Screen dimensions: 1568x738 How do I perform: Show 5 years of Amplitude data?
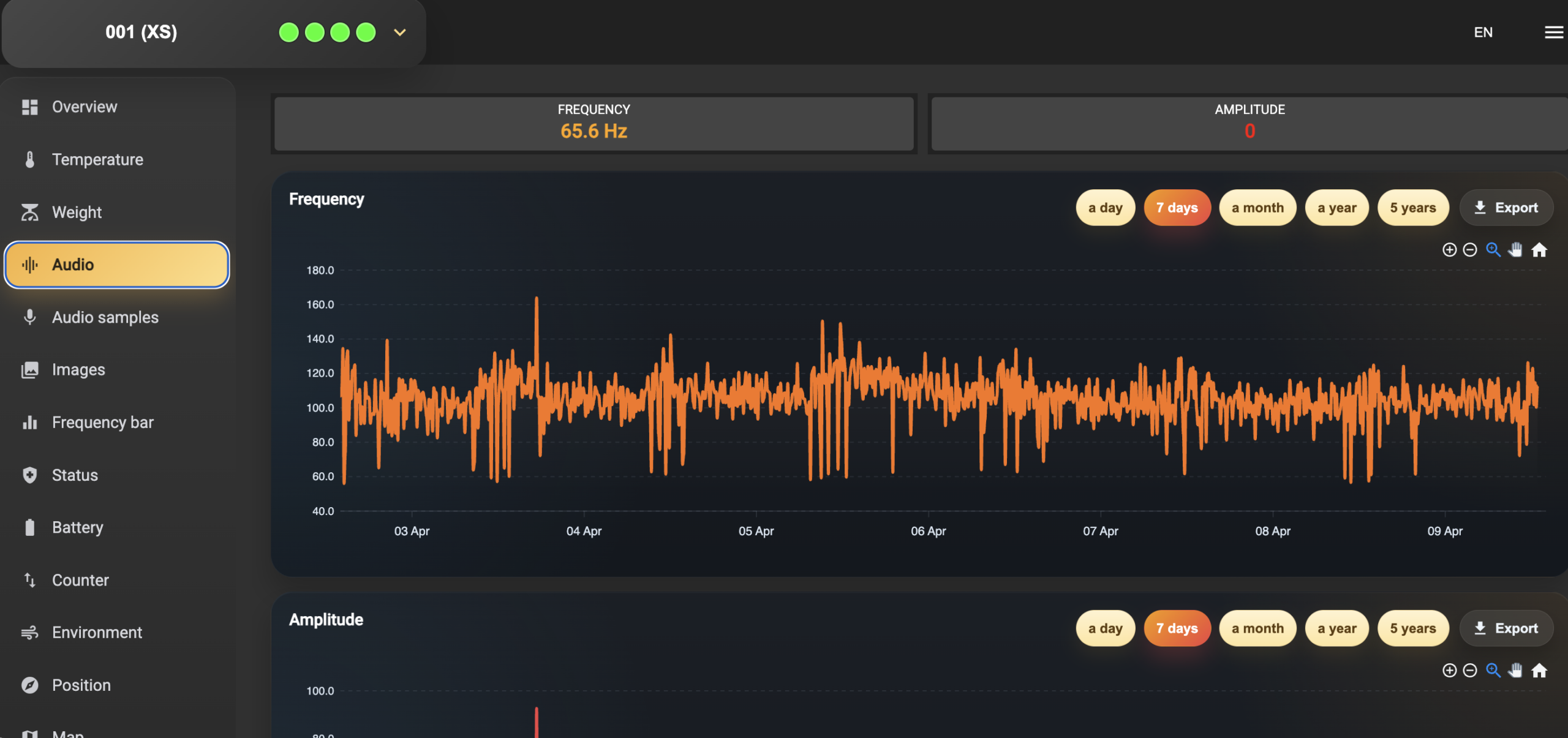(x=1412, y=629)
